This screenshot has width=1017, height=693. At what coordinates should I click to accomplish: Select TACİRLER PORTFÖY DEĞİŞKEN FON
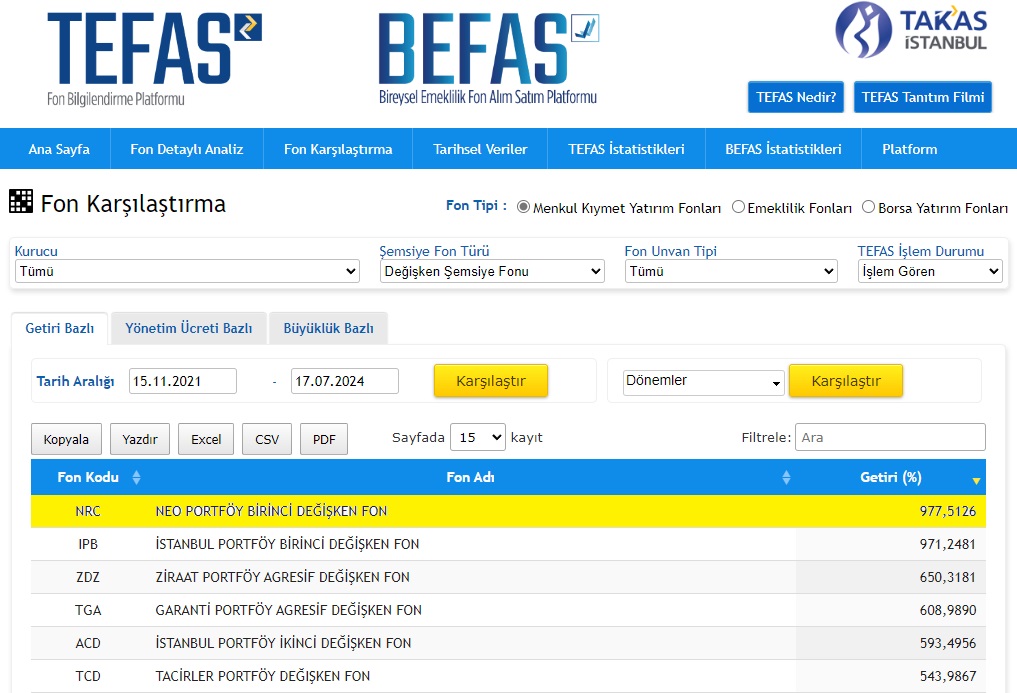pyautogui.click(x=263, y=677)
